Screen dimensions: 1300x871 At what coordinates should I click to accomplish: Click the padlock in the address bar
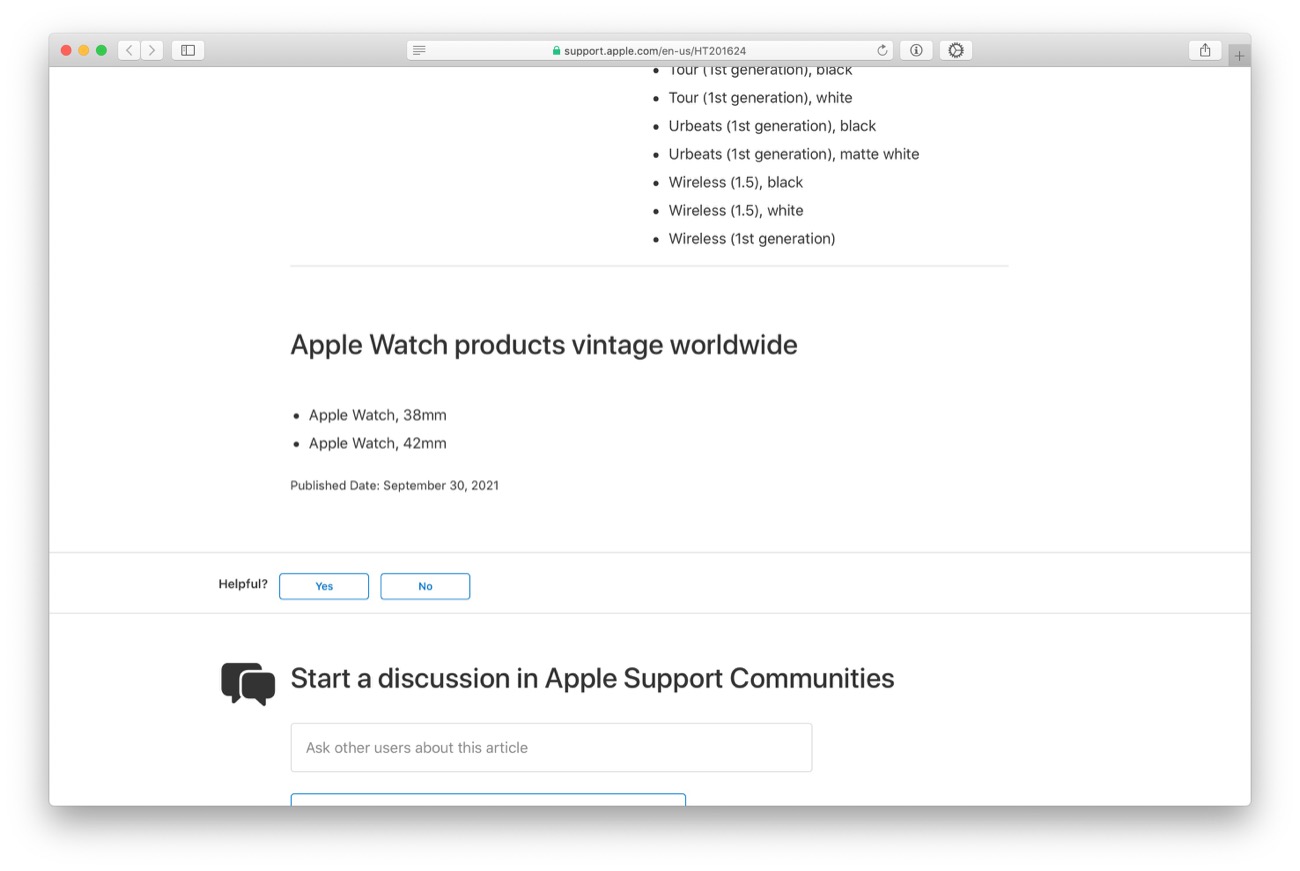pos(556,50)
